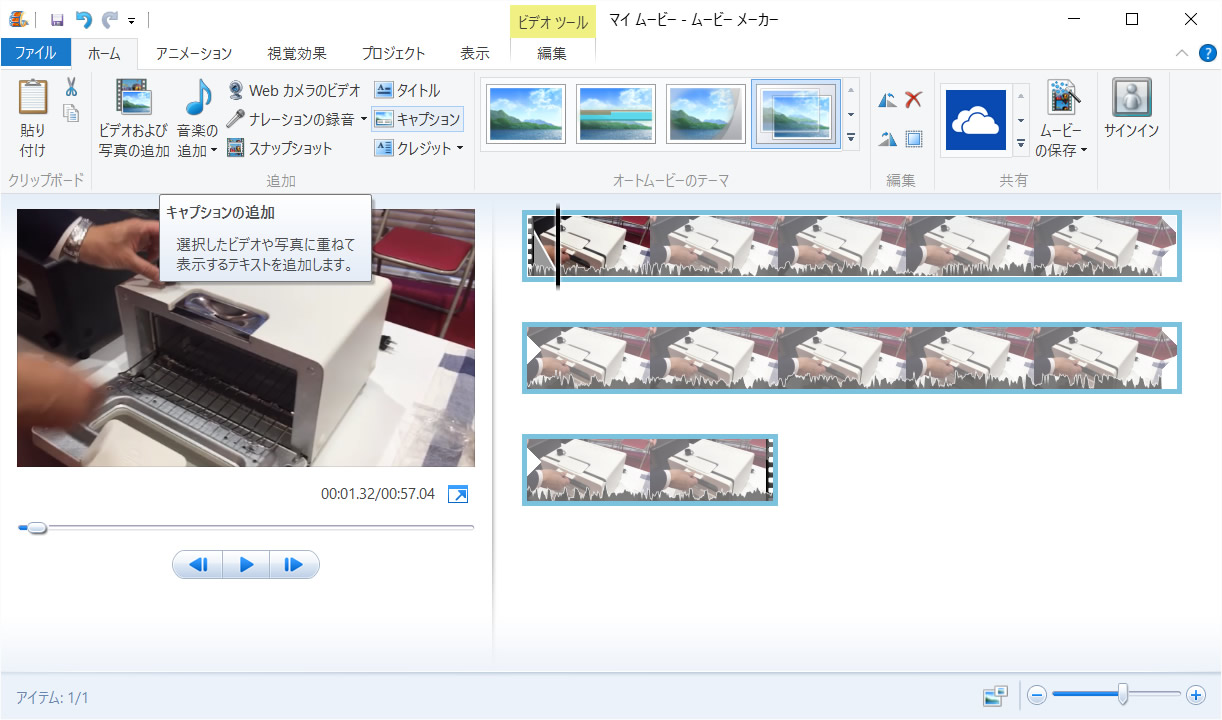
Task: Open the visual effects (視覚効果) tab
Action: [x=297, y=53]
